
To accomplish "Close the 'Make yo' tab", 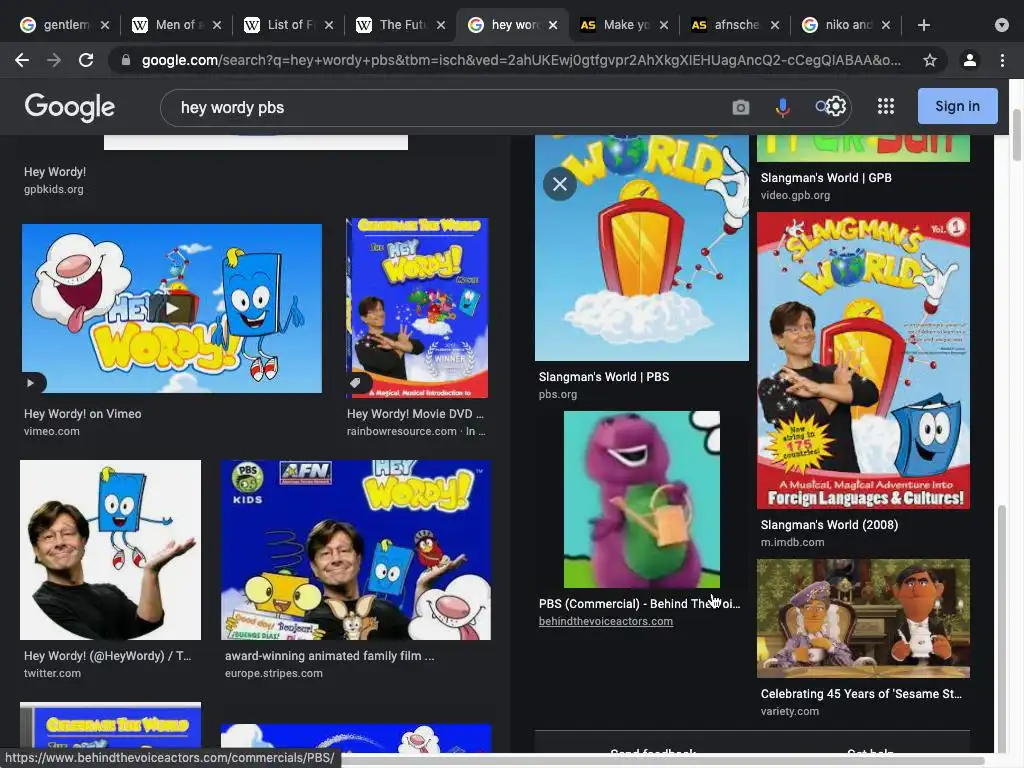I will tap(664, 25).
